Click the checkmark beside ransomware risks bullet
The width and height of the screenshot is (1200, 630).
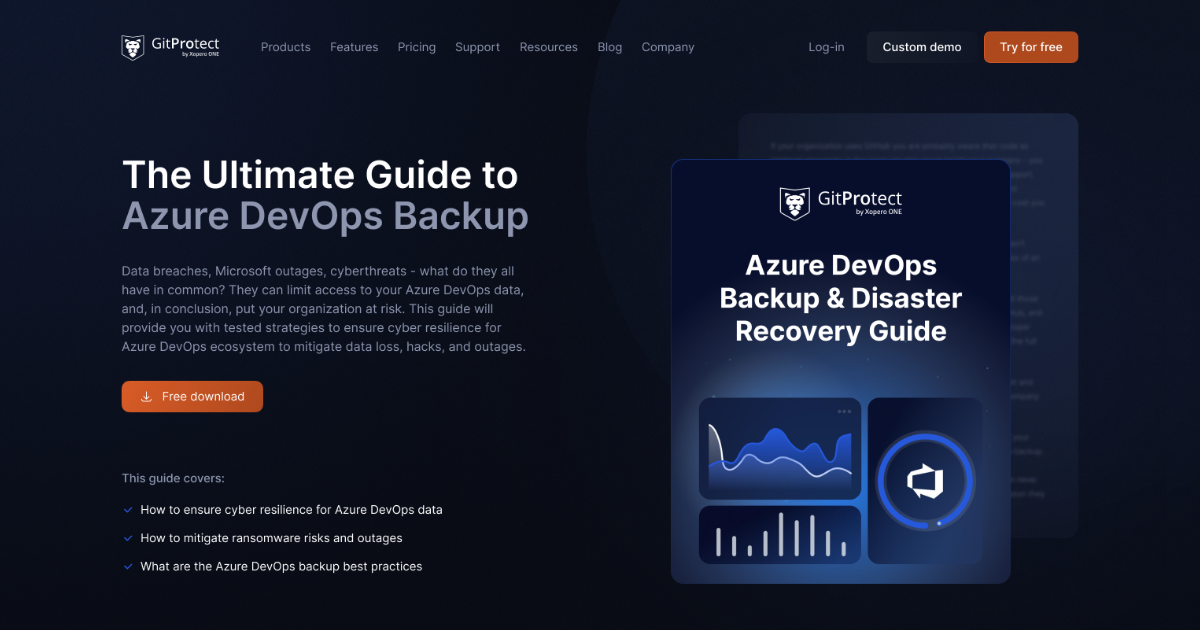click(x=127, y=537)
